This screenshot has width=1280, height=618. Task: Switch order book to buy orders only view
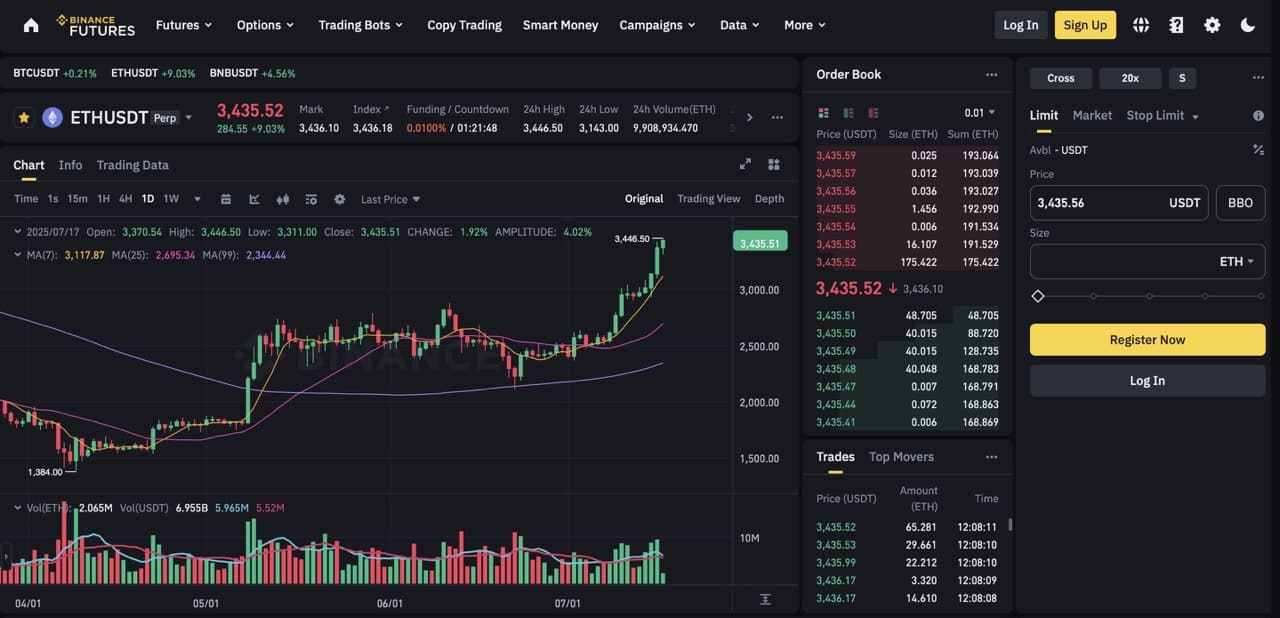(847, 113)
